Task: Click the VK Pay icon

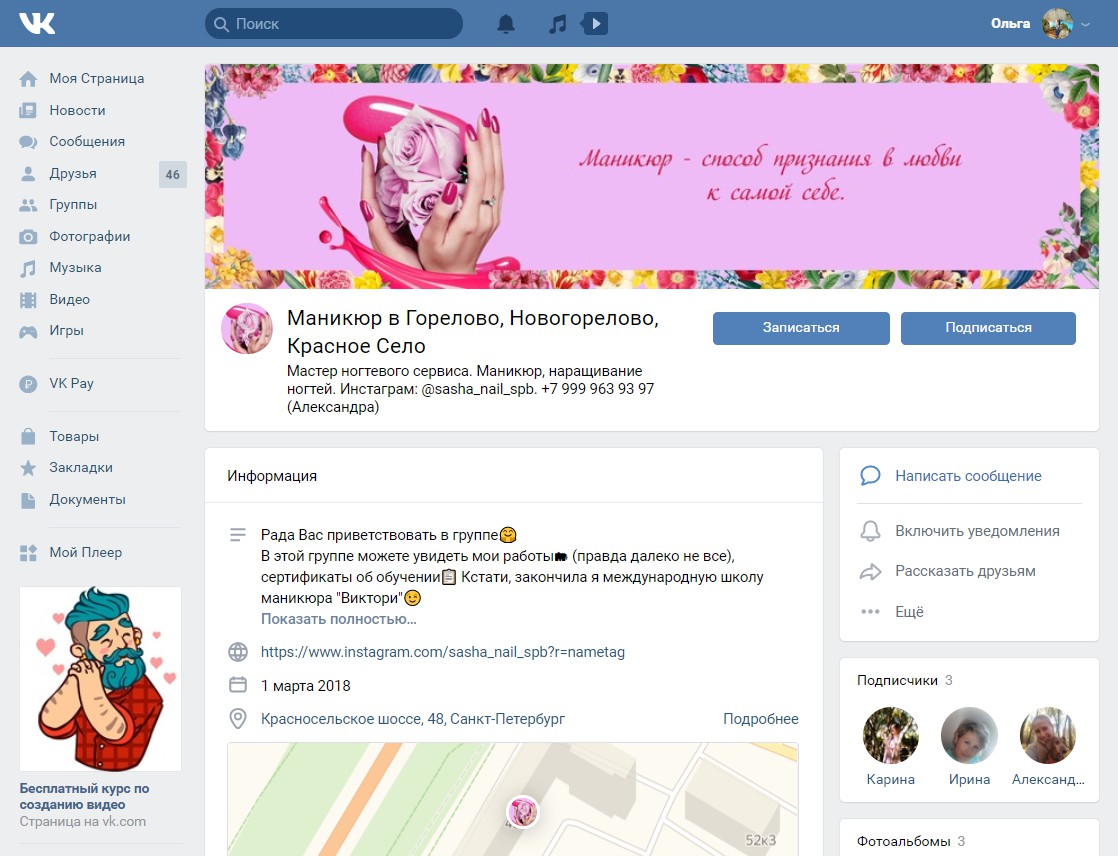Action: point(28,384)
